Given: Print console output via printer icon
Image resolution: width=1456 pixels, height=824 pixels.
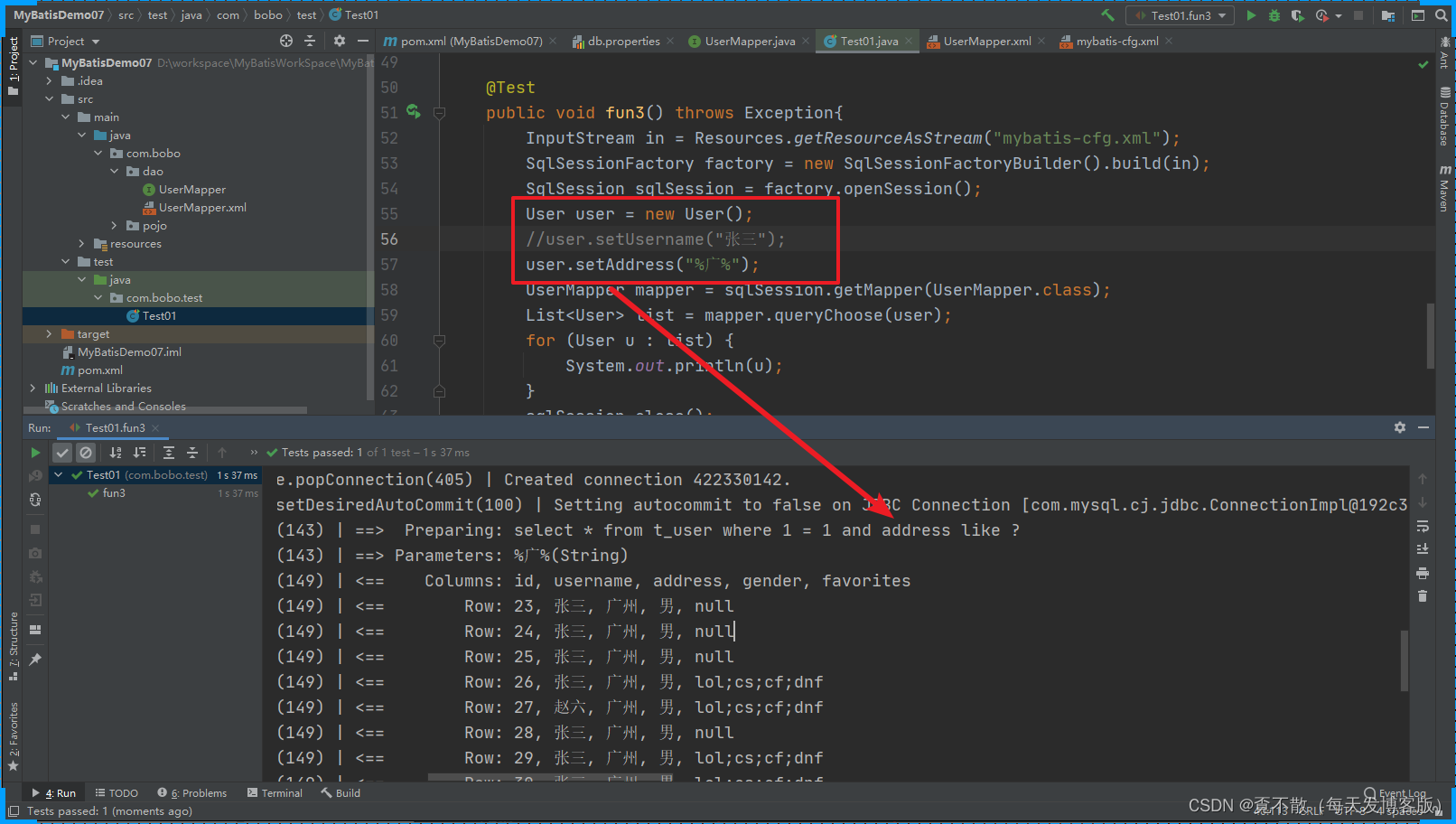Looking at the screenshot, I should pos(1423,573).
